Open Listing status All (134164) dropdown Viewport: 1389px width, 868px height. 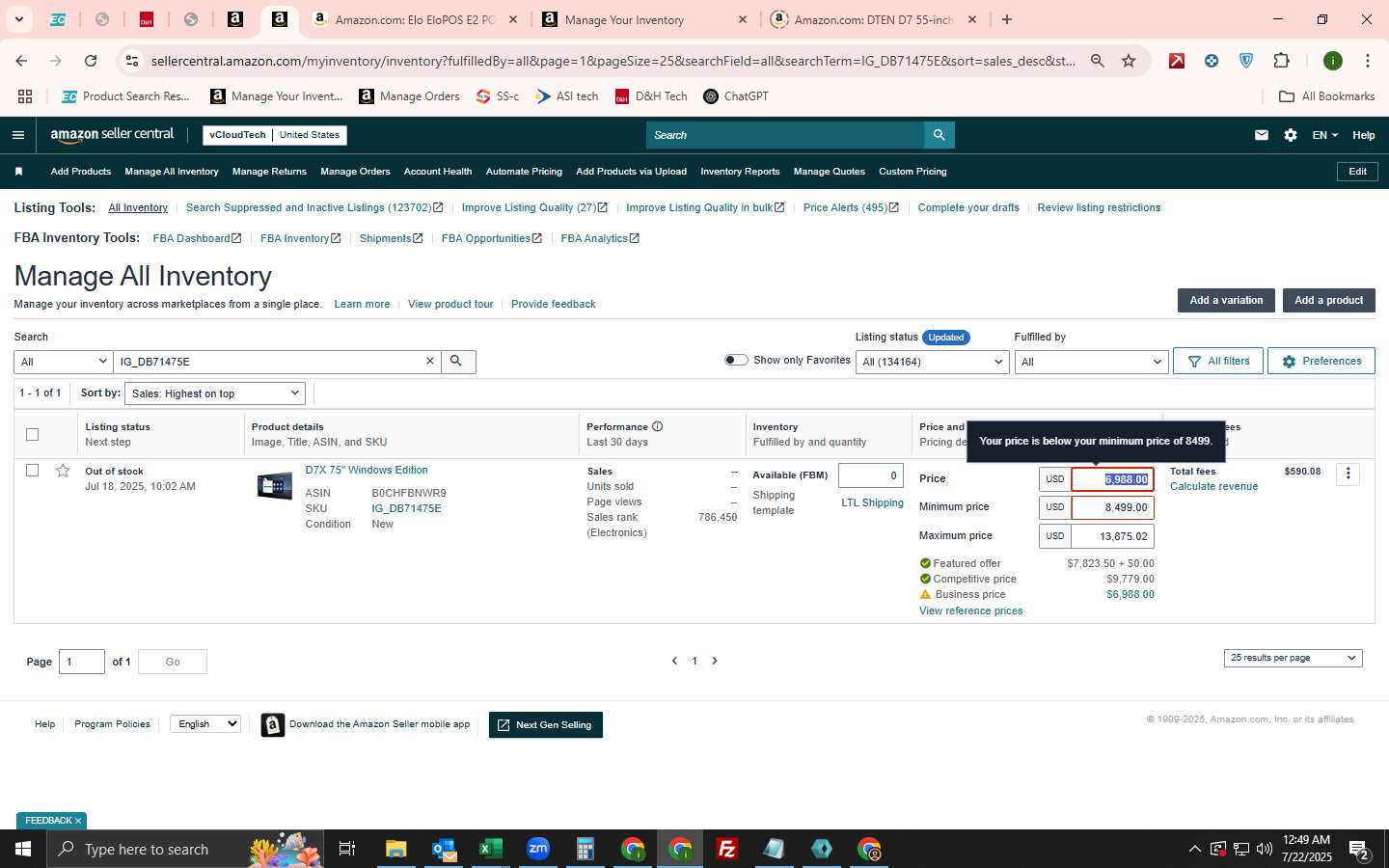tap(933, 362)
